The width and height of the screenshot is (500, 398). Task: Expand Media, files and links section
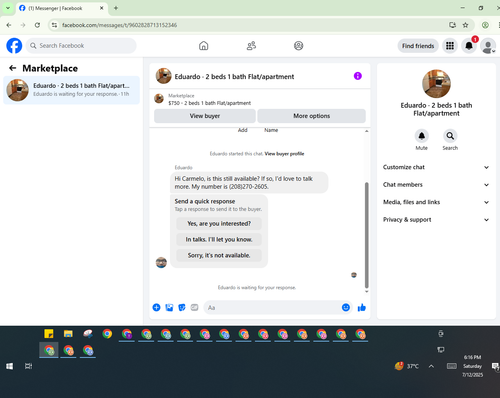[x=436, y=202]
